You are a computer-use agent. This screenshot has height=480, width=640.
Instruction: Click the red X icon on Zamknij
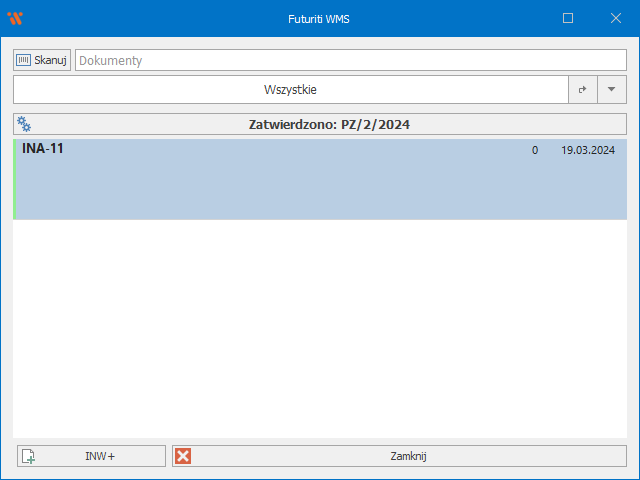pos(183,456)
